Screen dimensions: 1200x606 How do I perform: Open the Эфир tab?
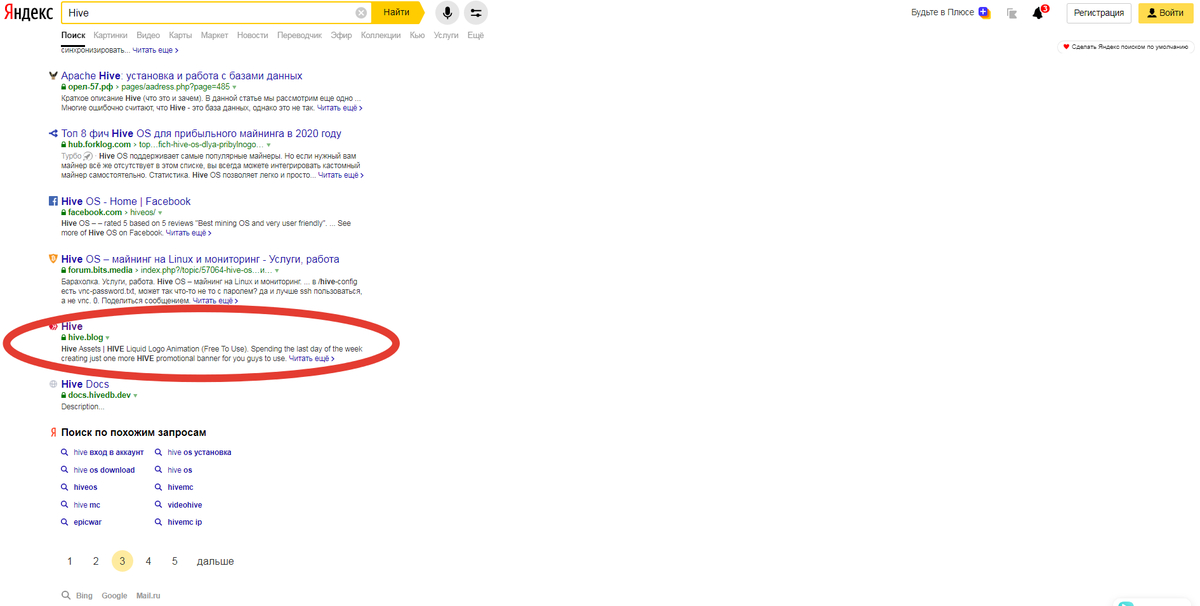pyautogui.click(x=341, y=35)
